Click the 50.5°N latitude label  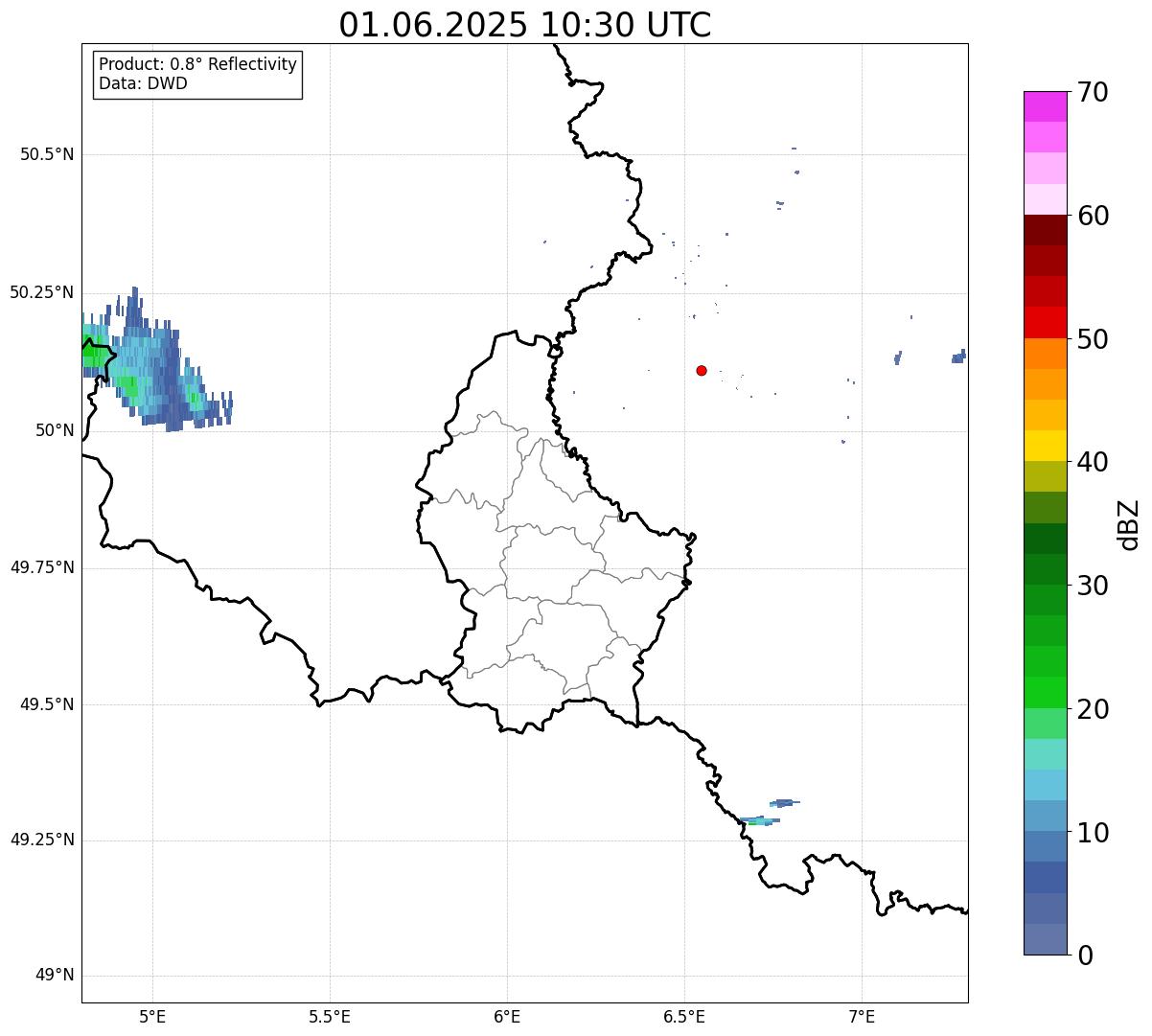pyautogui.click(x=47, y=154)
